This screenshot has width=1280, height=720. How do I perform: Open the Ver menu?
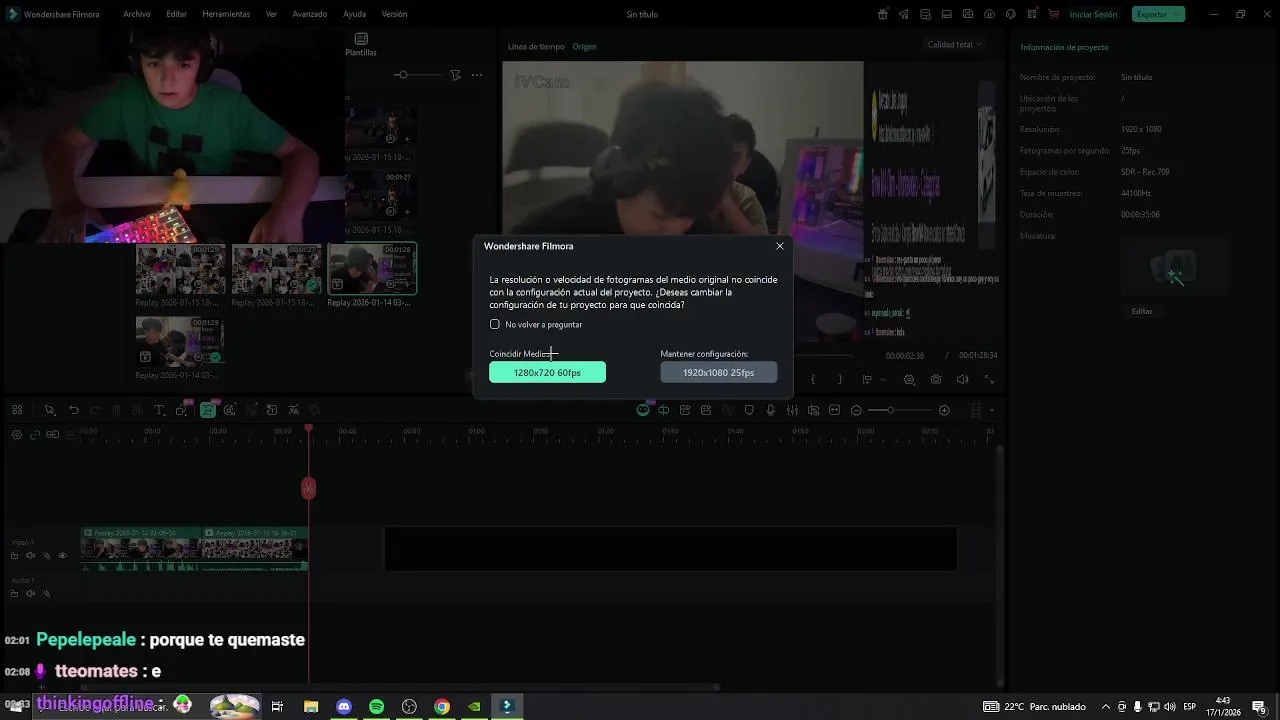pos(271,14)
